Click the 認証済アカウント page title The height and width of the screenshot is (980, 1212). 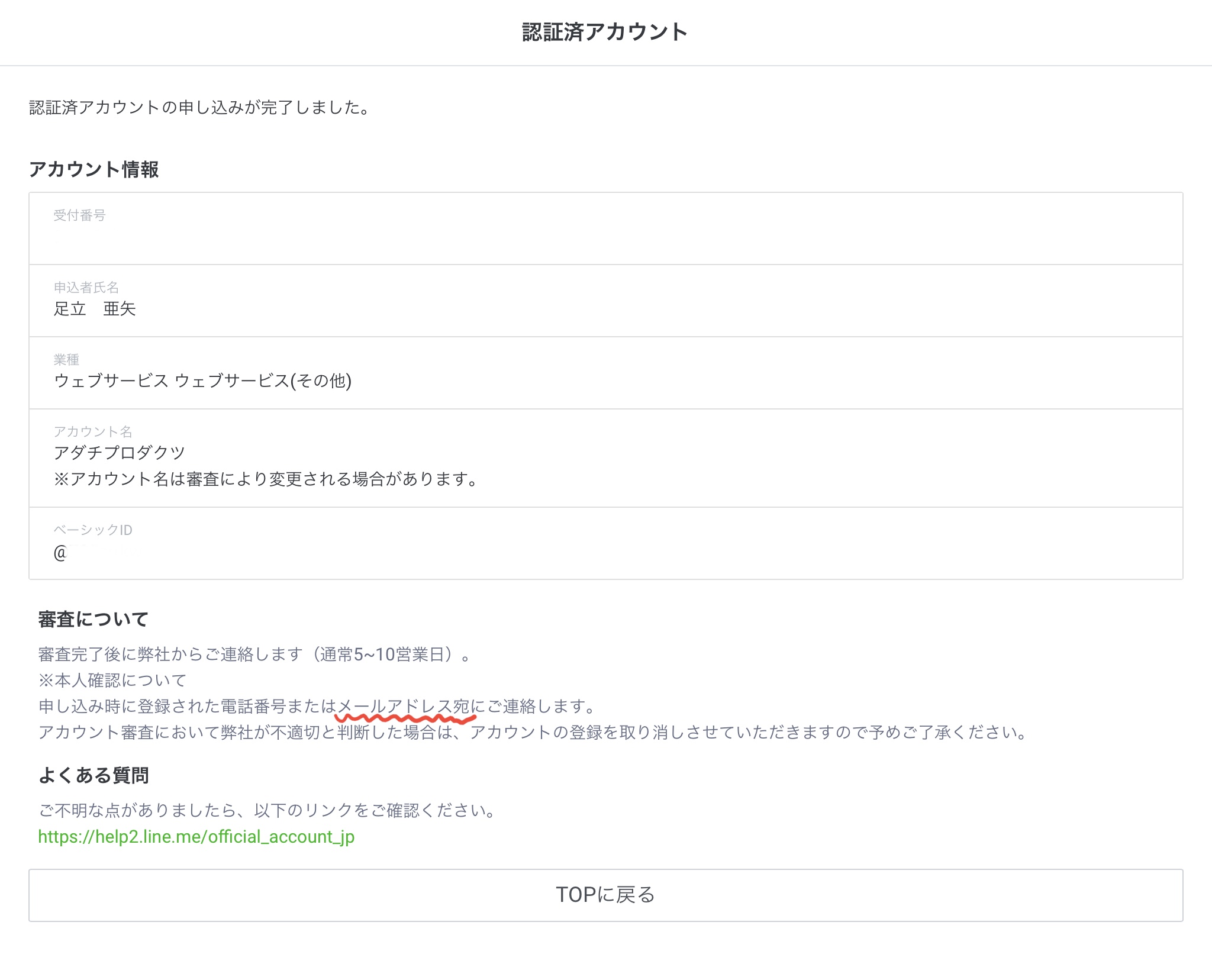tap(604, 32)
